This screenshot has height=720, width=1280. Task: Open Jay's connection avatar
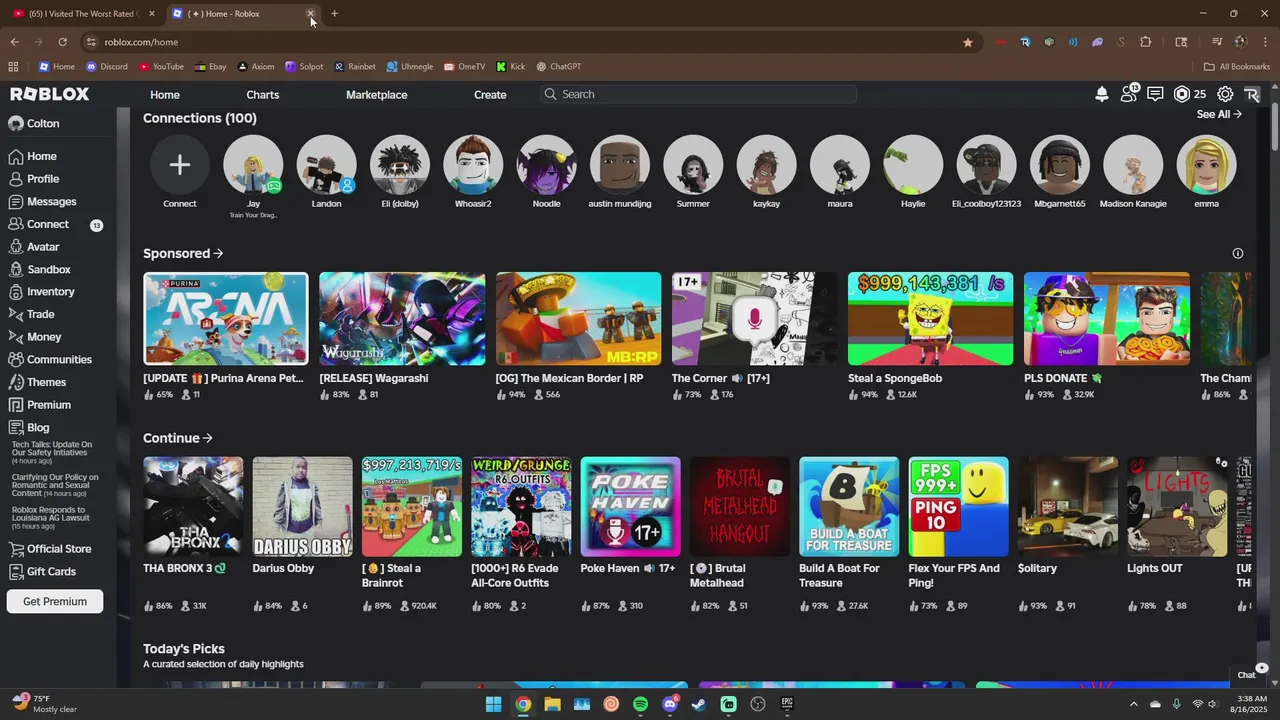(x=253, y=165)
